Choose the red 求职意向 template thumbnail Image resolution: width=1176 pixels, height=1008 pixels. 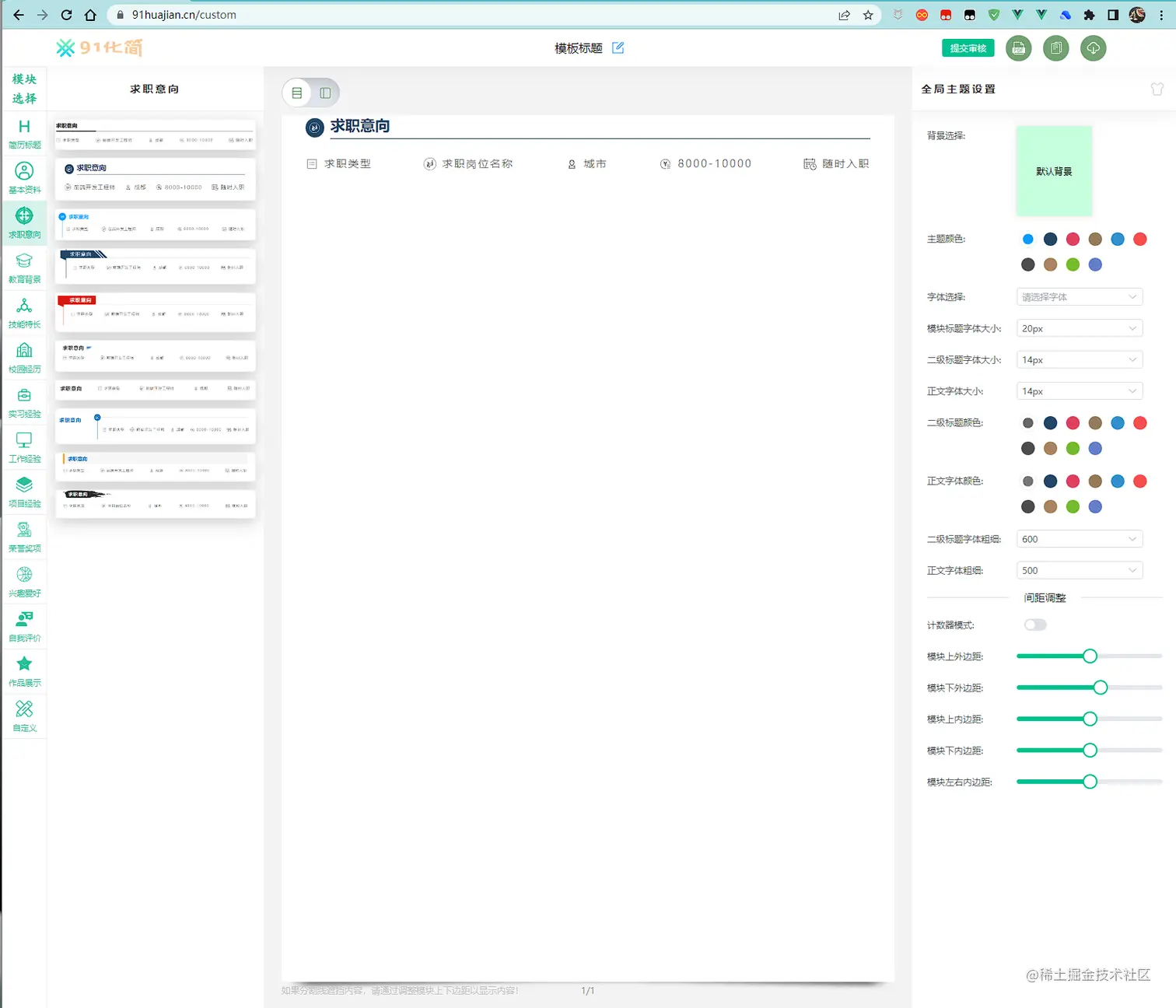pos(155,313)
